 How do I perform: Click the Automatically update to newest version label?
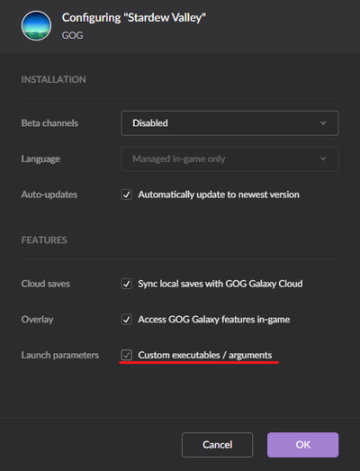[219, 194]
